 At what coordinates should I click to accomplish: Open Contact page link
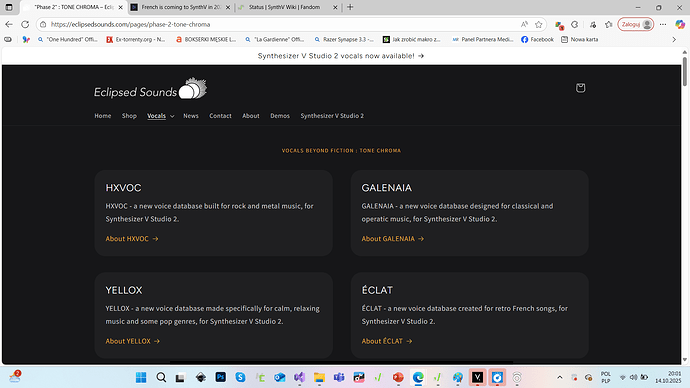pyautogui.click(x=220, y=116)
